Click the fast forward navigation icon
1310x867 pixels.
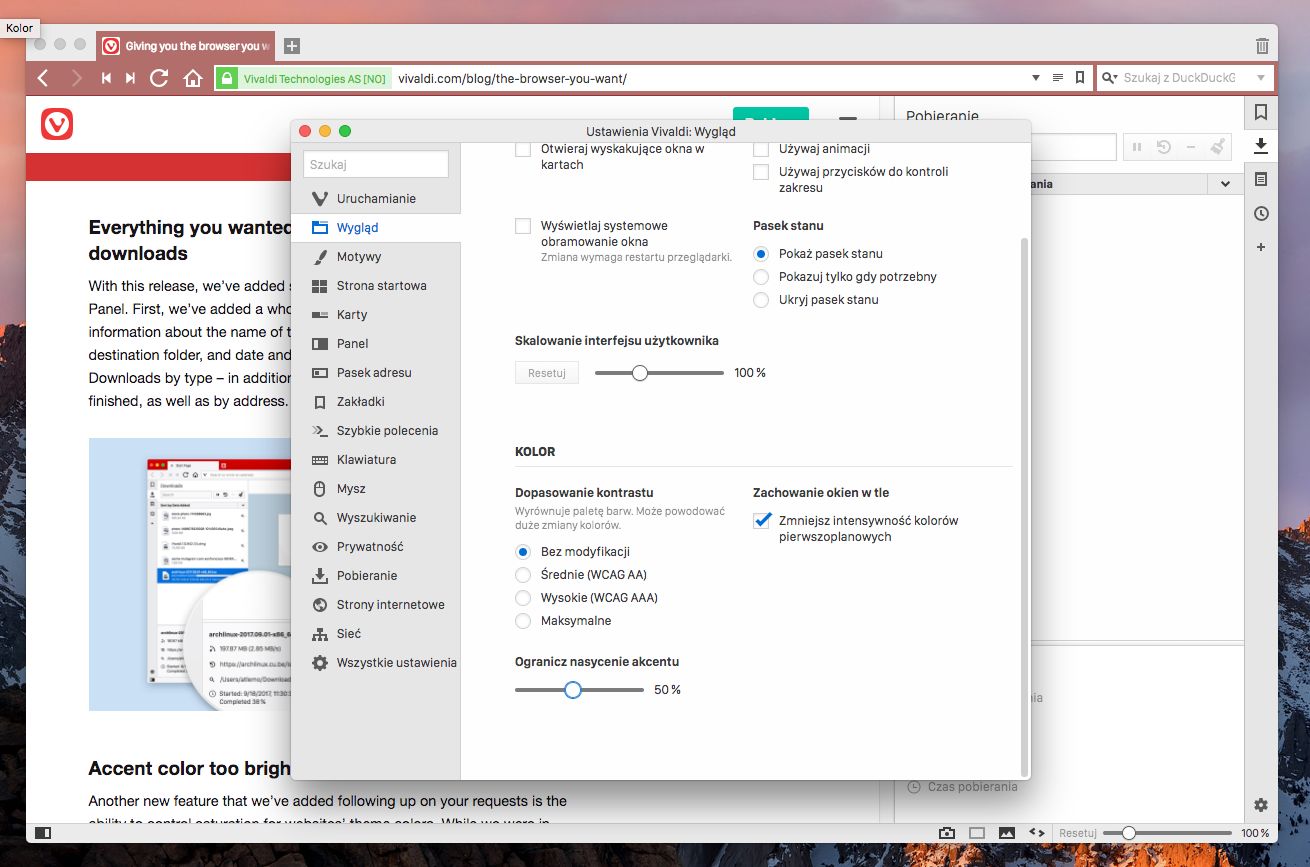click(131, 78)
